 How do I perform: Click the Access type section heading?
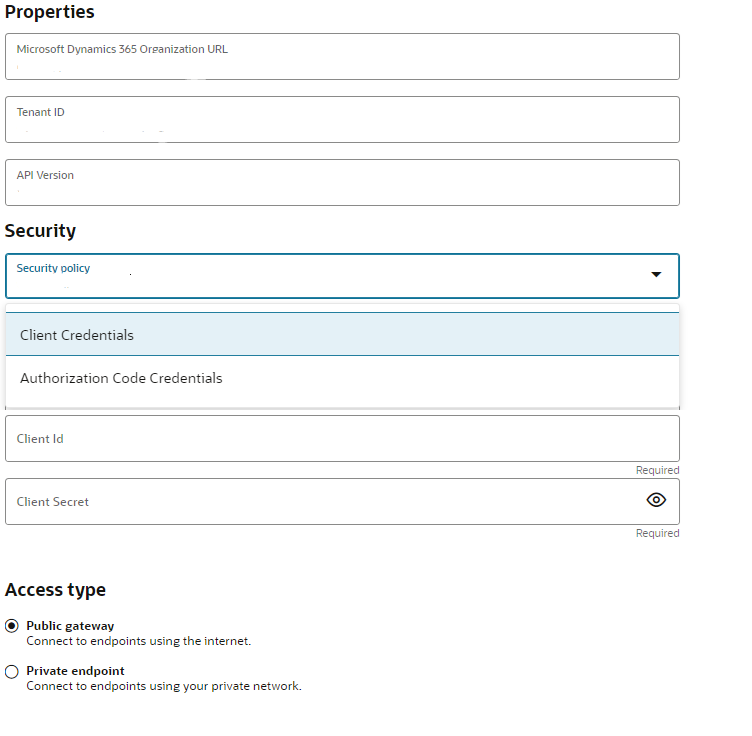pos(55,590)
